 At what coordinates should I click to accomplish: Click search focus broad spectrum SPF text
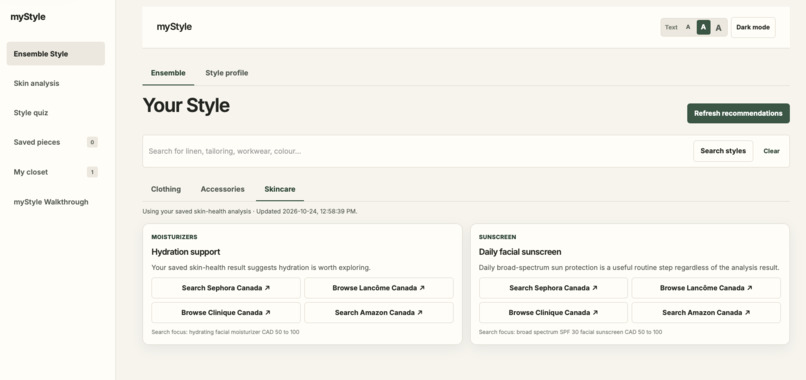570,332
